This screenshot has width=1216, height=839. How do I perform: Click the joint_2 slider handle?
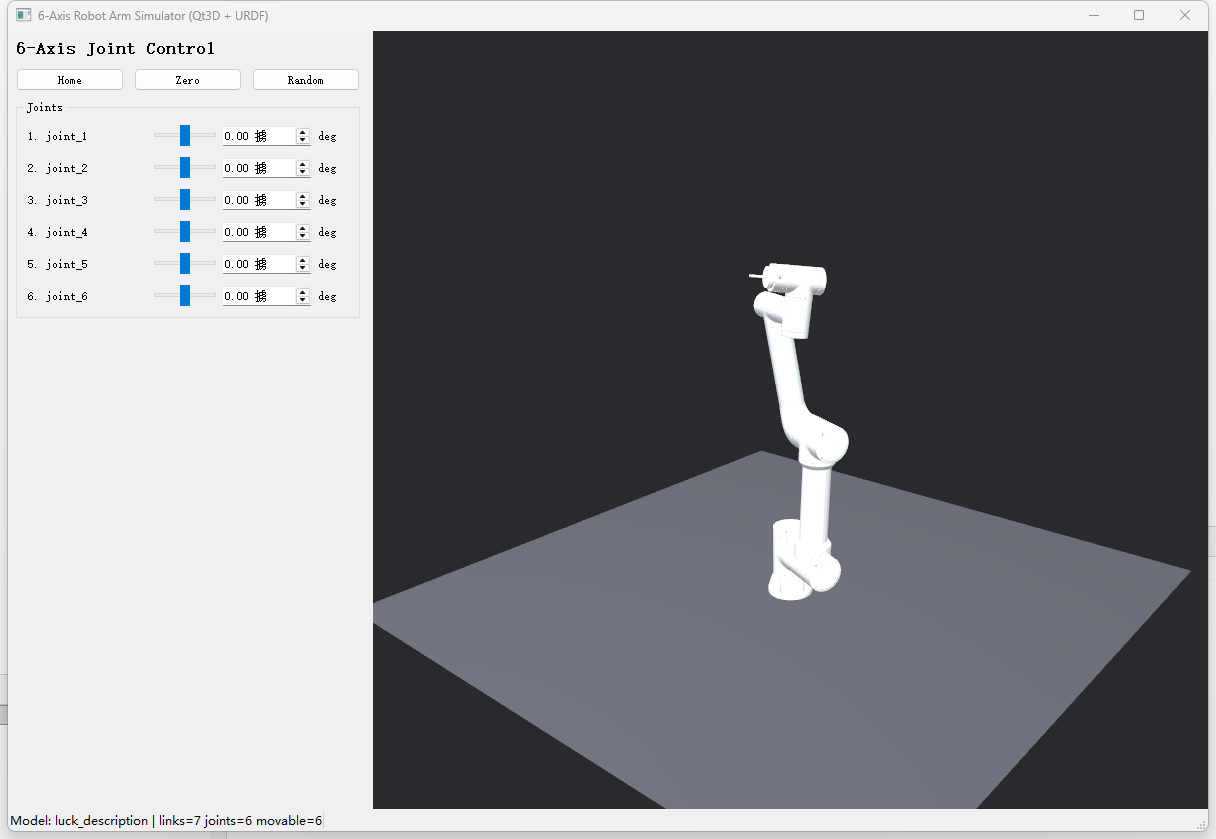[185, 168]
